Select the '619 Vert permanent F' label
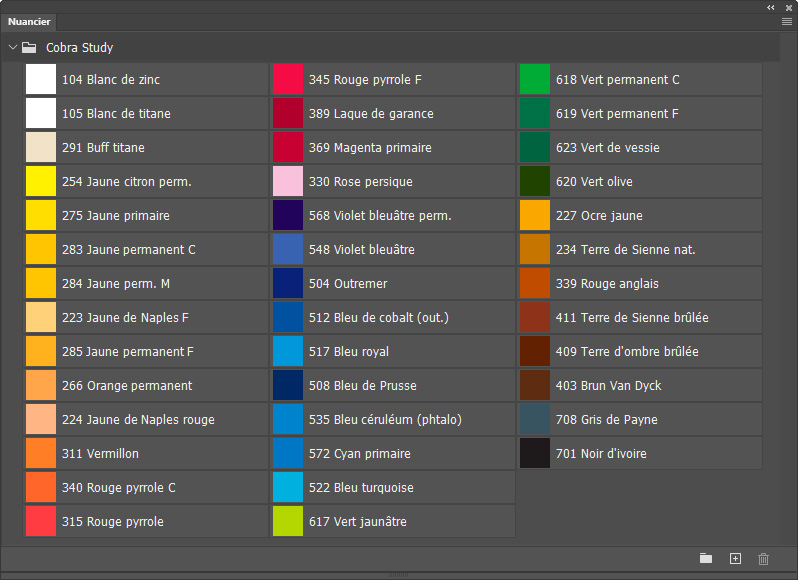This screenshot has height=580, width=798. click(617, 113)
